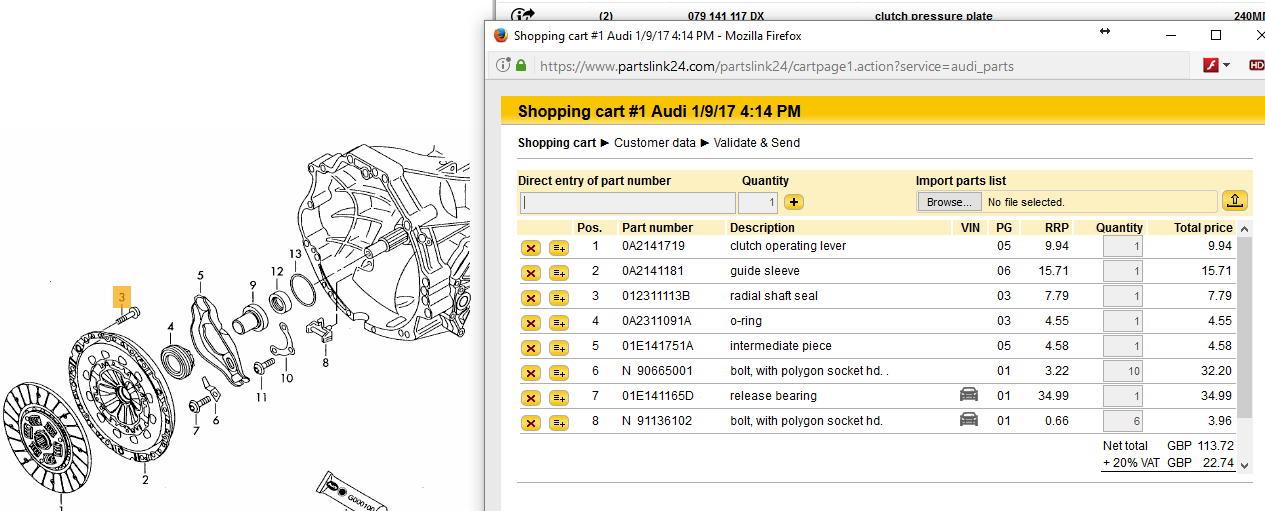Viewport: 1265px width, 511px height.
Task: Click Browse to choose a parts file
Action: tap(948, 202)
